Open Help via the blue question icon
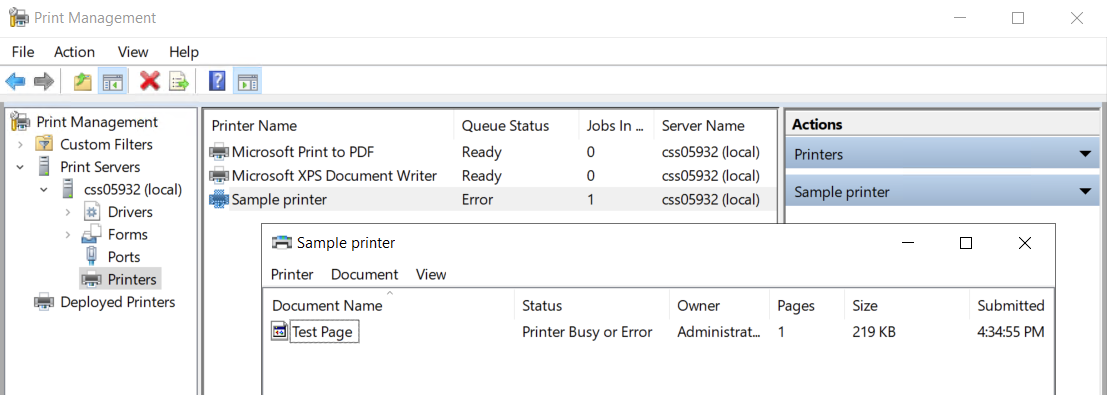 (x=217, y=81)
